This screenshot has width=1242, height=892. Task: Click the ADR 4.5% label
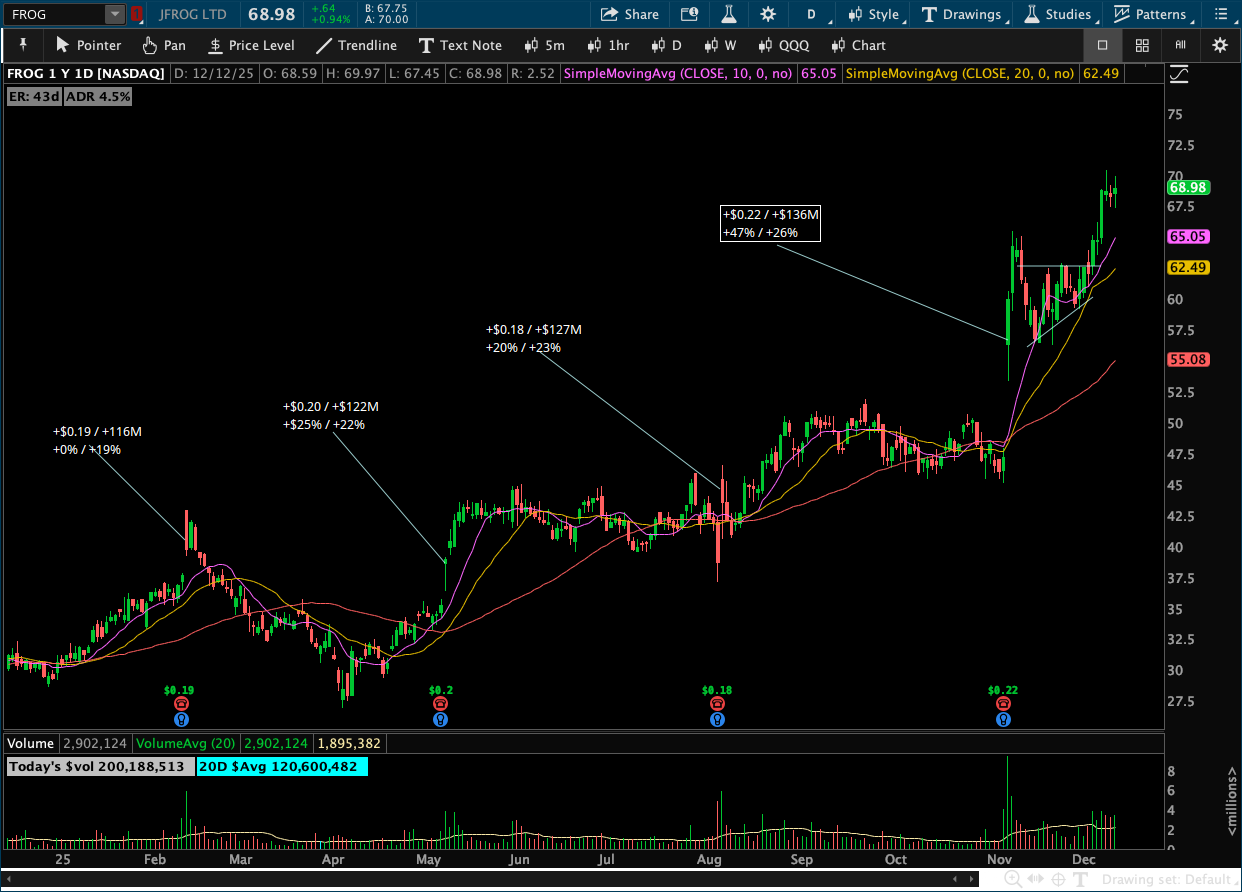click(x=98, y=96)
